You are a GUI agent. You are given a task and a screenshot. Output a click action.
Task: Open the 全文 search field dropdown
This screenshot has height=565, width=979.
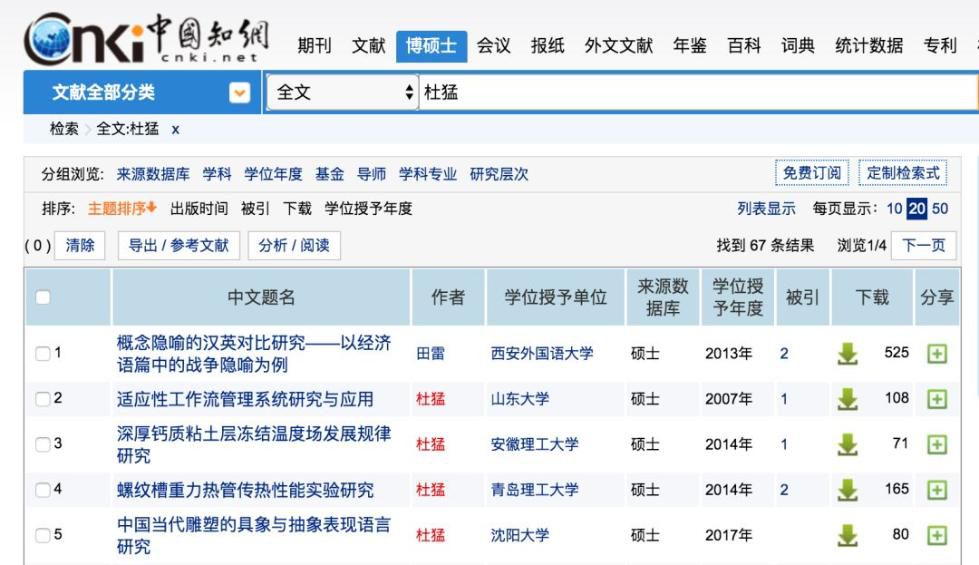[x=340, y=93]
